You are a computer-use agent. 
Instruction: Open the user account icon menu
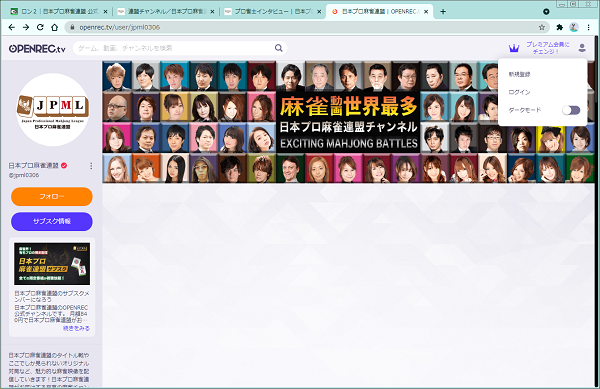click(582, 48)
